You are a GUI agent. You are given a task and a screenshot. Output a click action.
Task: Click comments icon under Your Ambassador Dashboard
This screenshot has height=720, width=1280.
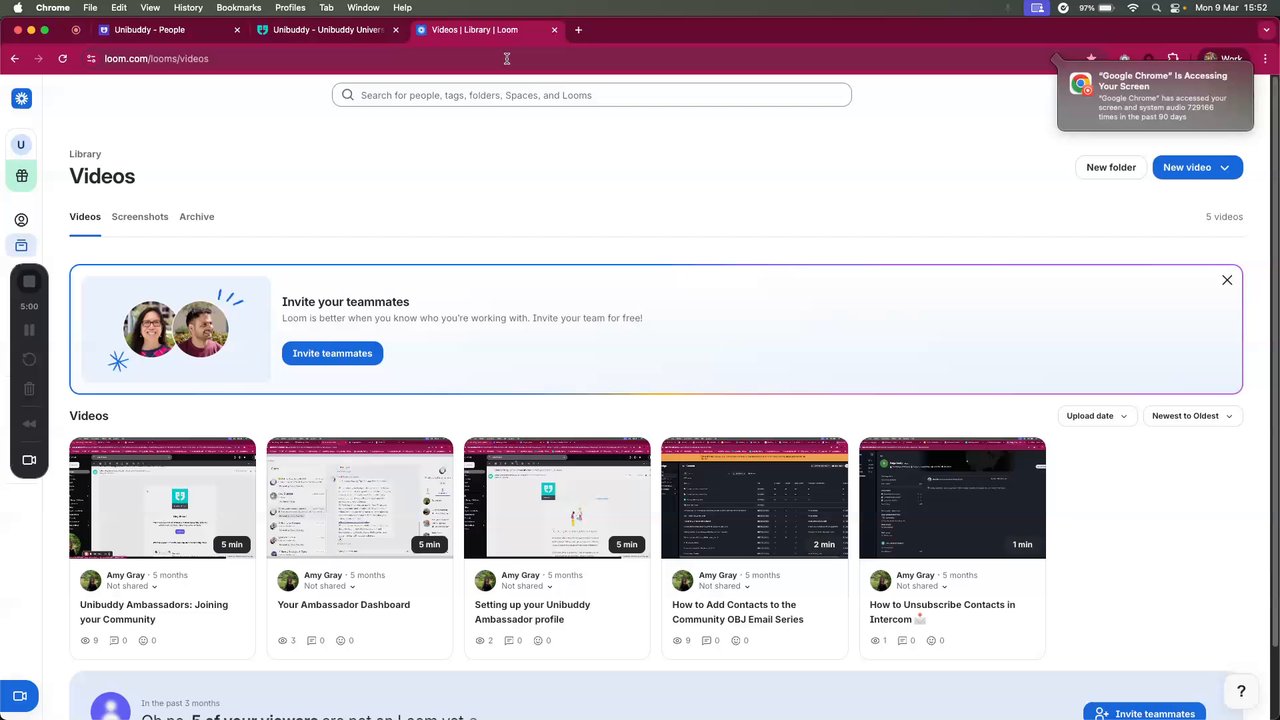coord(312,640)
